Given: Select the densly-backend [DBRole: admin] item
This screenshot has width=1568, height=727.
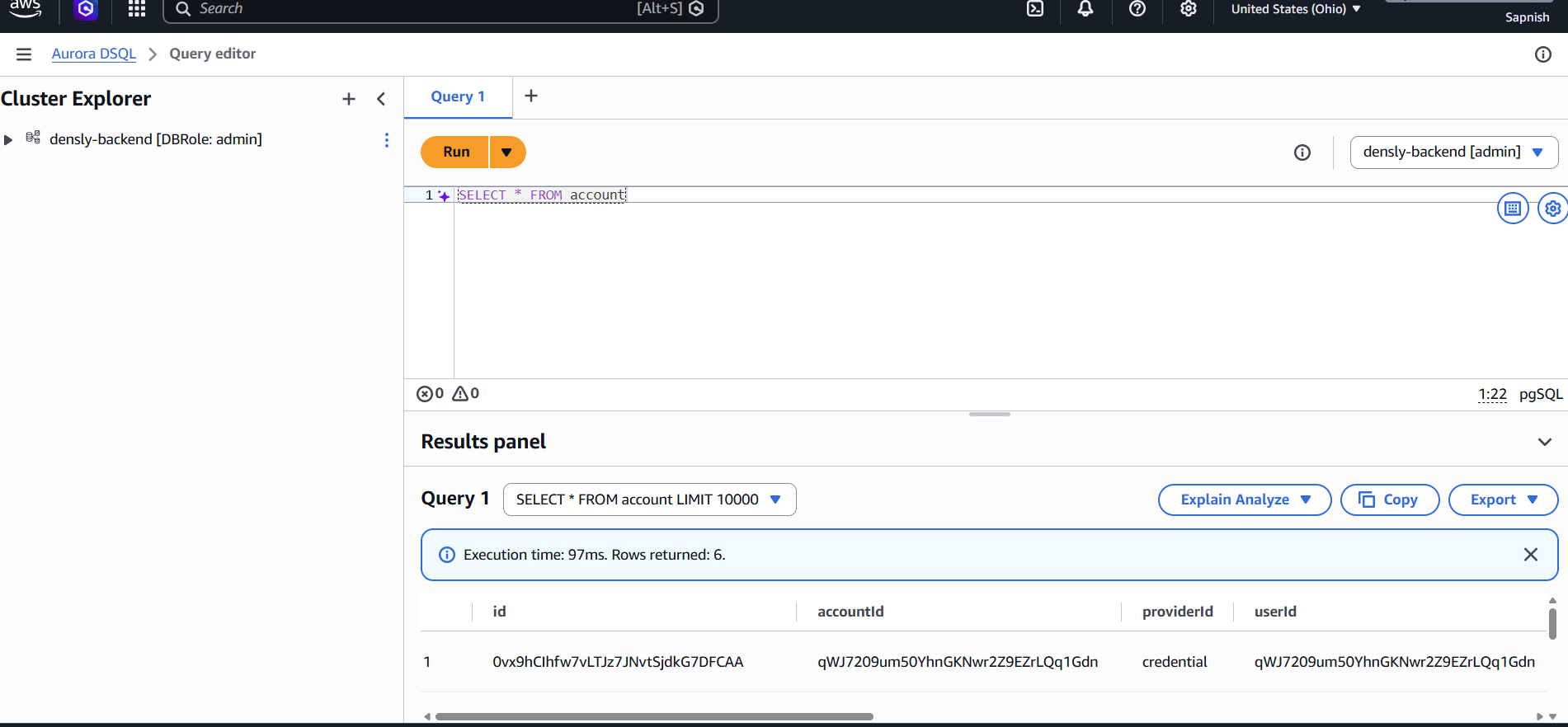Looking at the screenshot, I should click(156, 139).
